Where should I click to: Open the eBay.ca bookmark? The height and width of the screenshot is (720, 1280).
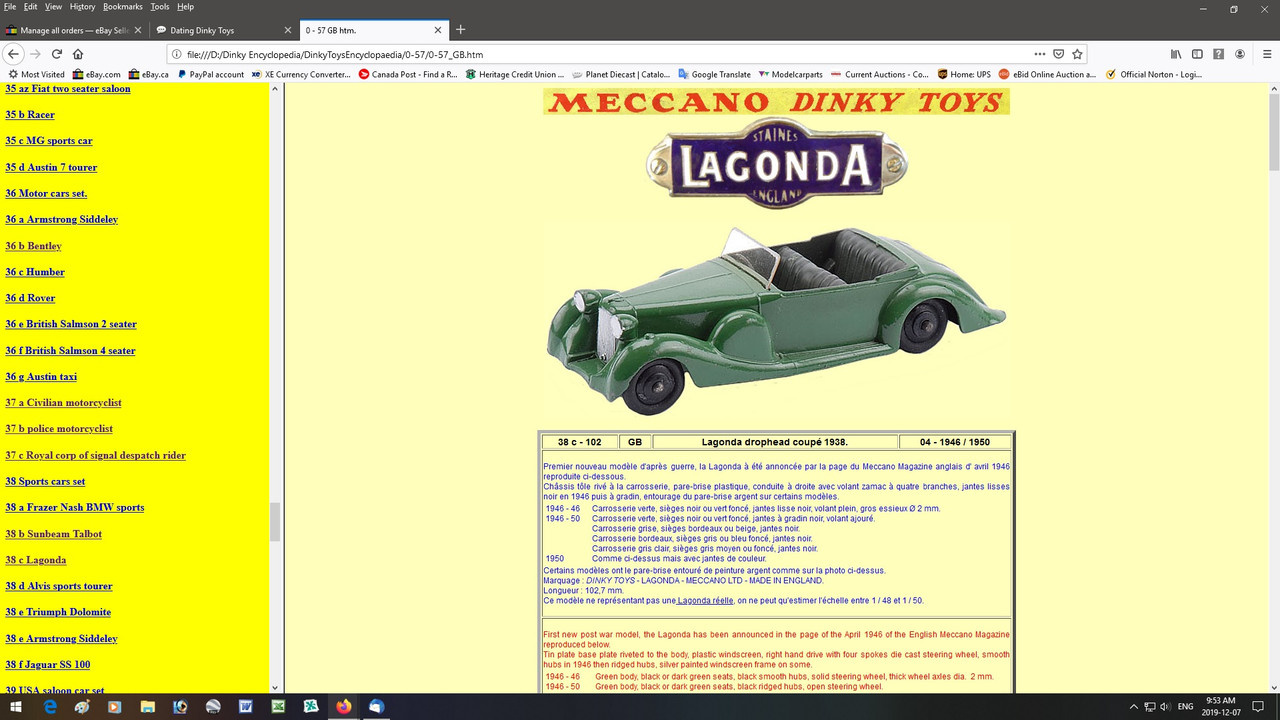(148, 74)
